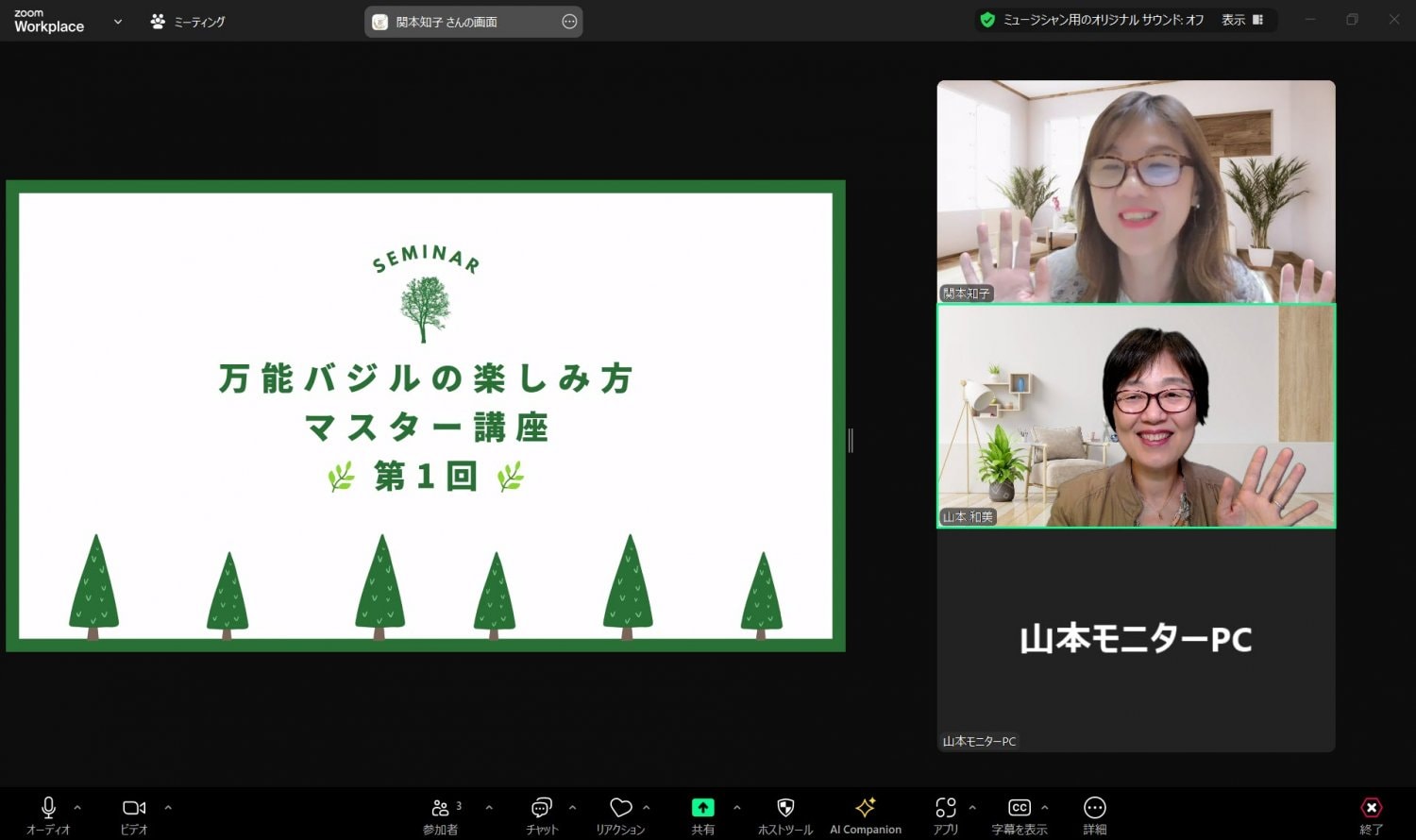Screen dimensions: 1416x840
Task: Expand video options arrow
Action: coord(168,808)
